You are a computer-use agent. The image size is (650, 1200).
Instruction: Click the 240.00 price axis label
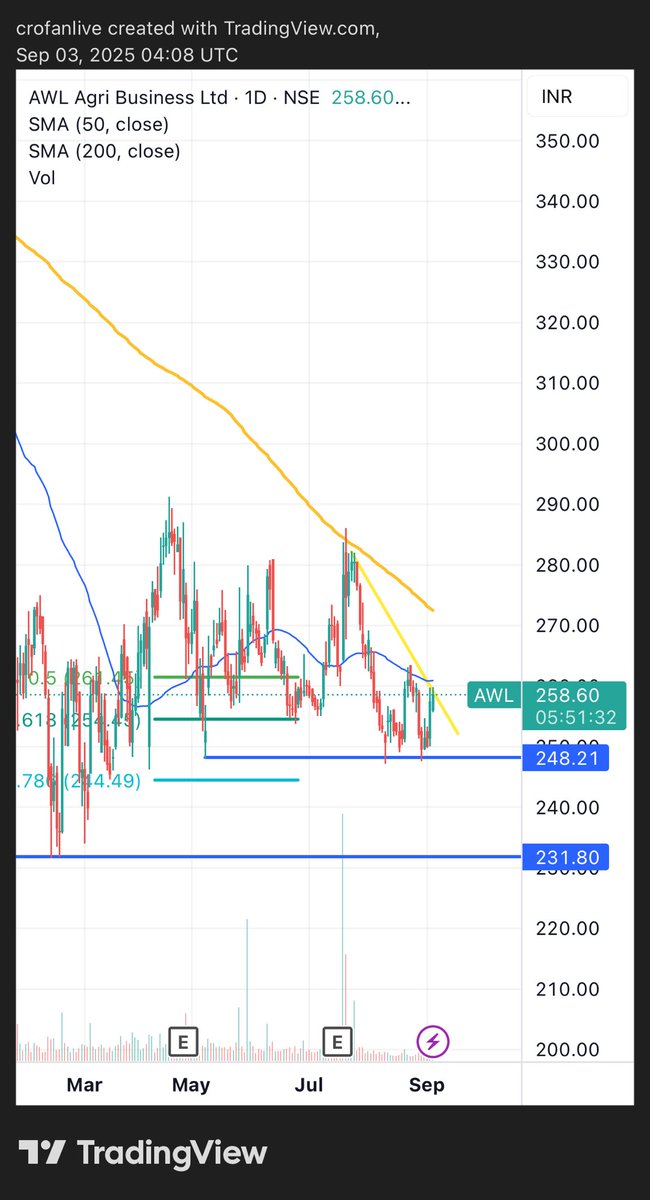tap(568, 807)
